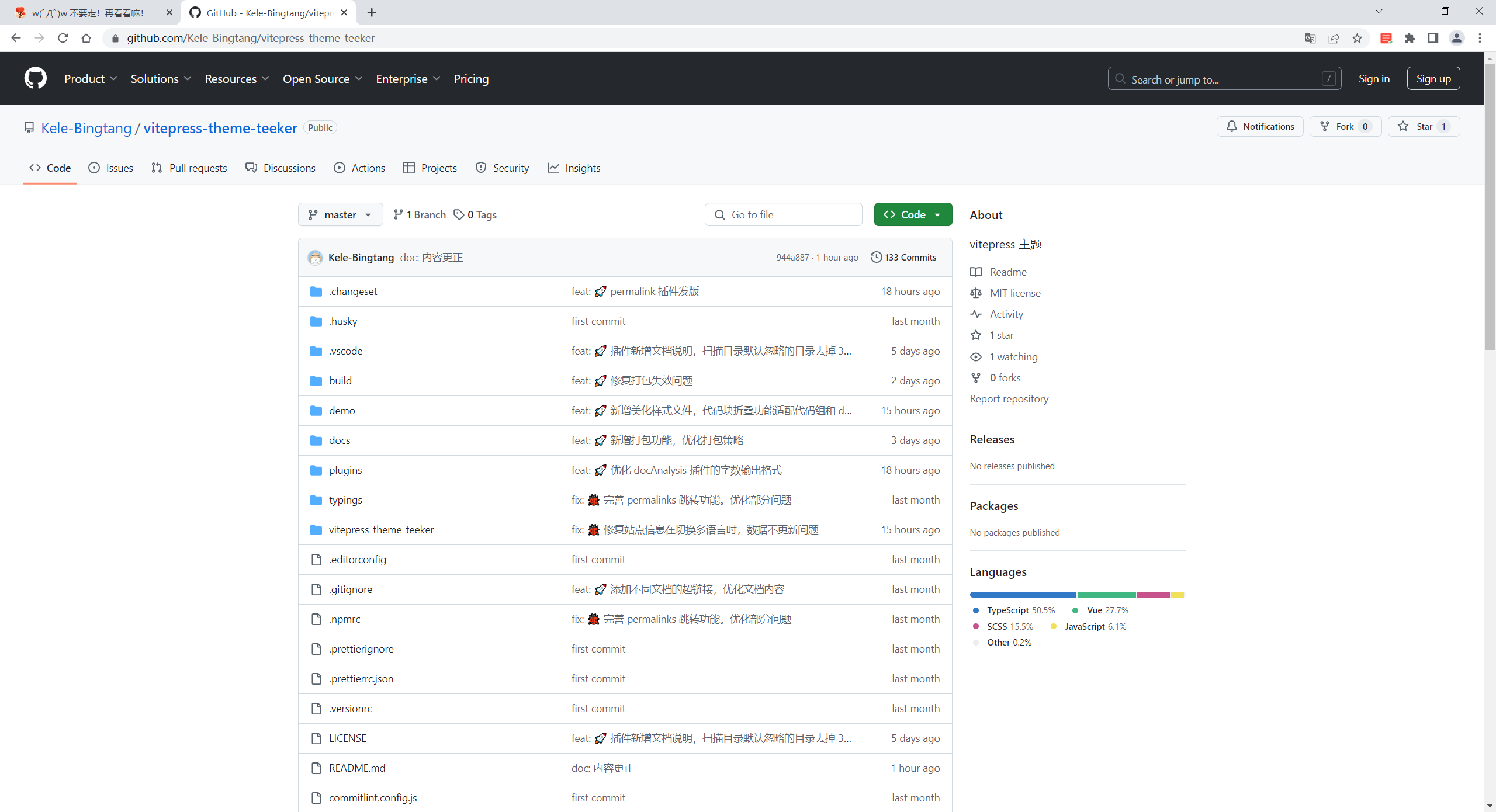
Task: Expand the Product navigation menu
Action: point(91,79)
